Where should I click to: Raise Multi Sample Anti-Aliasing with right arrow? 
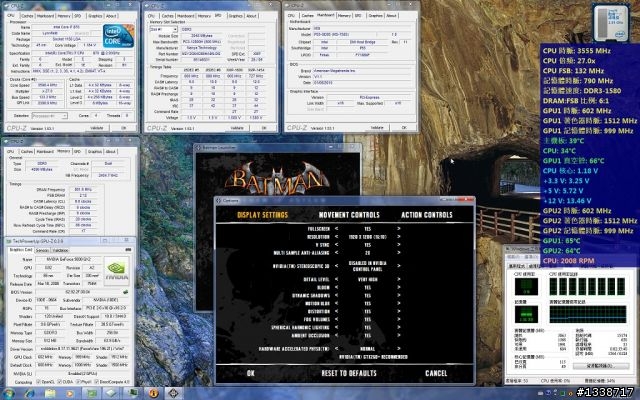398,253
